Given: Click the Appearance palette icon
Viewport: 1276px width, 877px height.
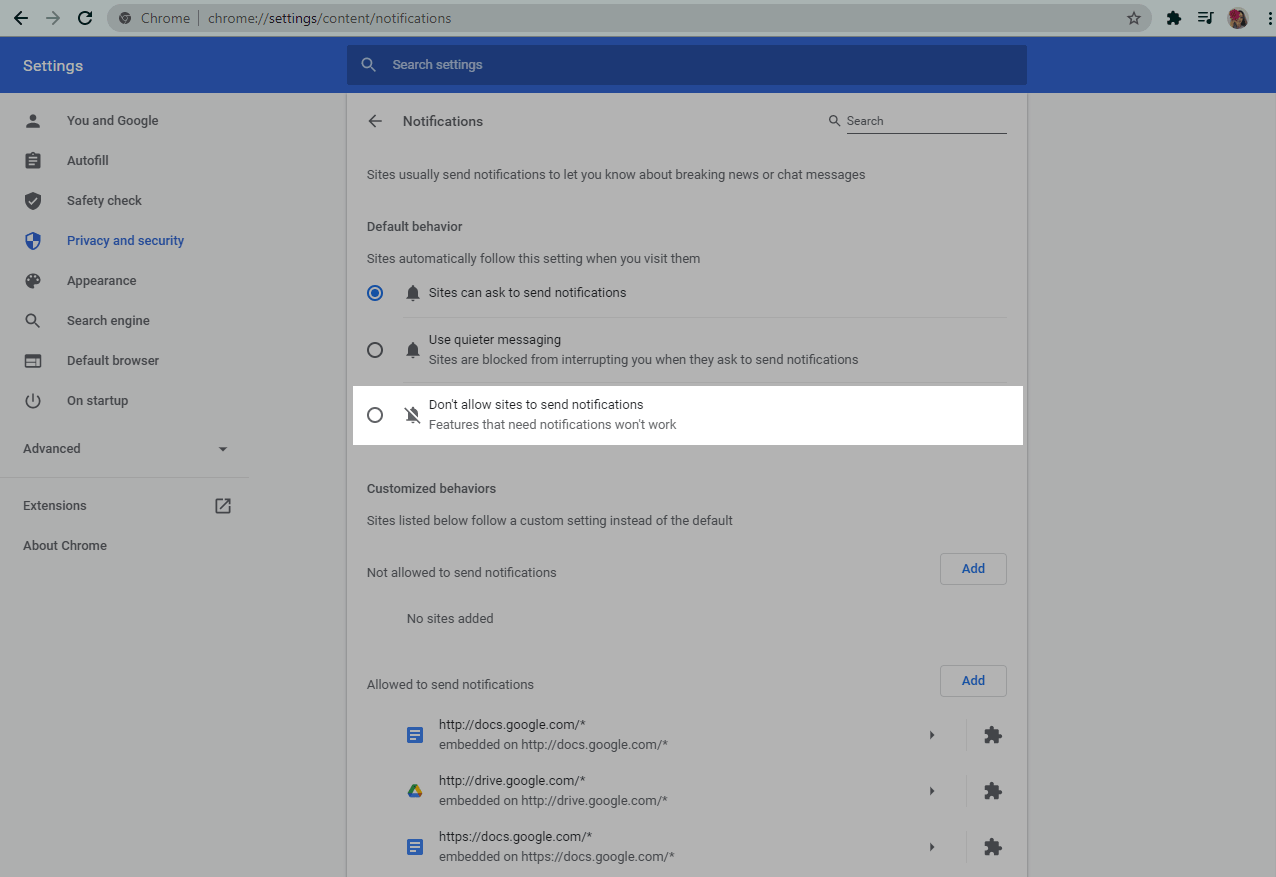Looking at the screenshot, I should point(33,281).
